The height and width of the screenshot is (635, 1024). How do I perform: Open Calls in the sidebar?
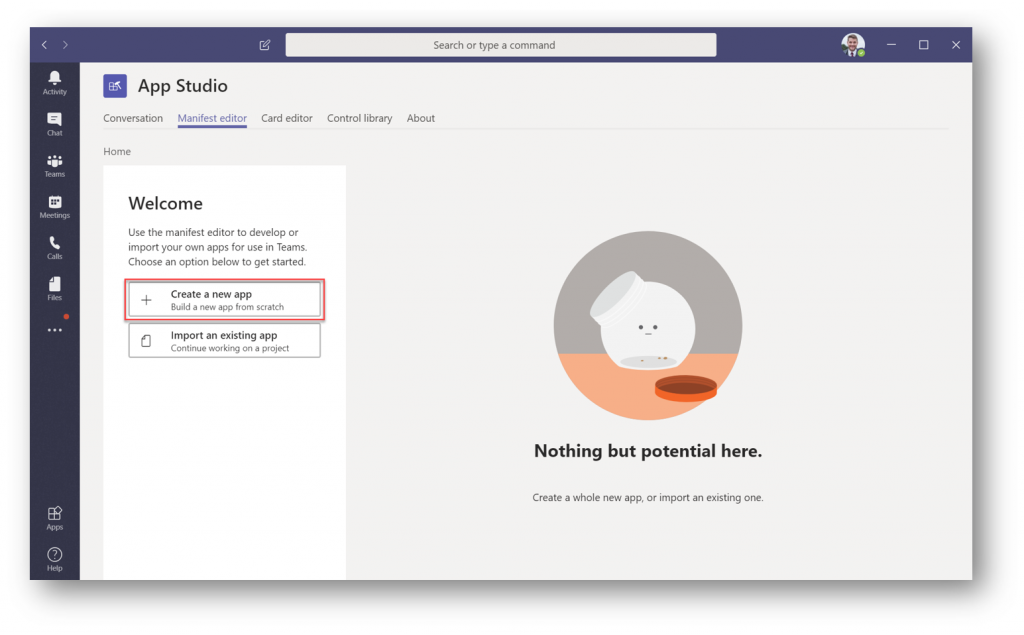55,248
